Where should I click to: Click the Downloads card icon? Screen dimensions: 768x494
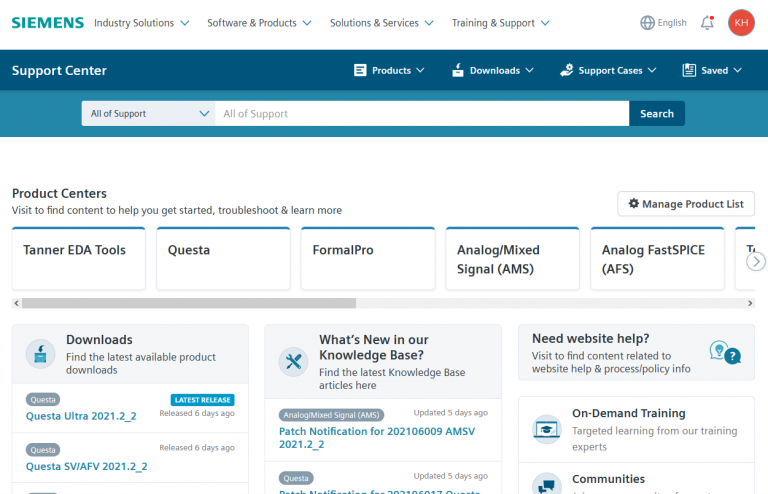[x=40, y=354]
